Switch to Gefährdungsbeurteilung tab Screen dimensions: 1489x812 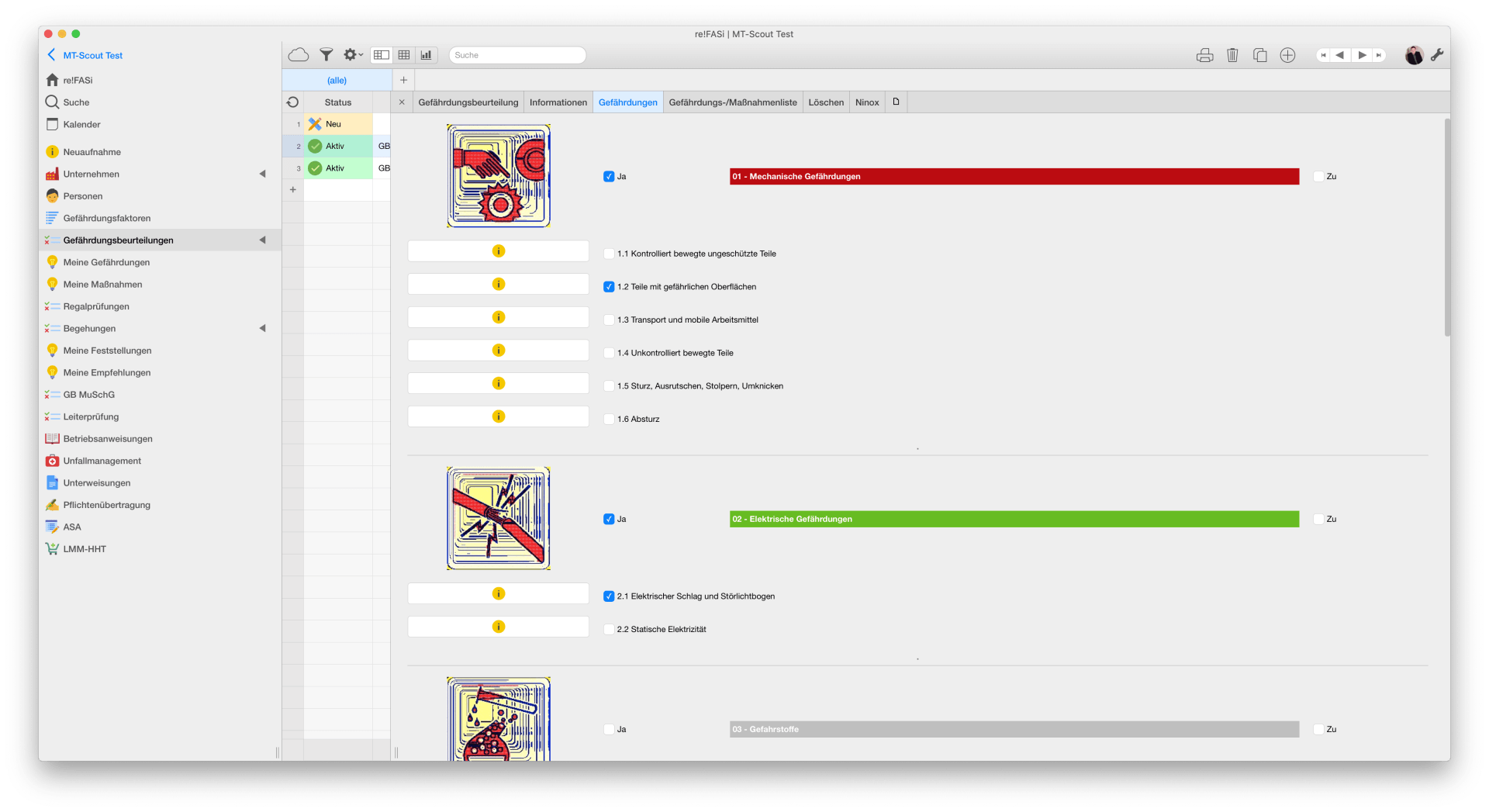point(468,102)
